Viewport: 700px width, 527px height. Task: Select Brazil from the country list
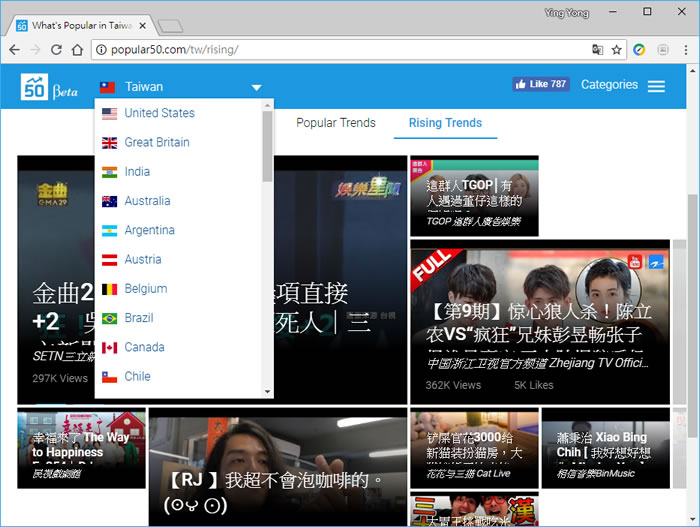[x=139, y=318]
